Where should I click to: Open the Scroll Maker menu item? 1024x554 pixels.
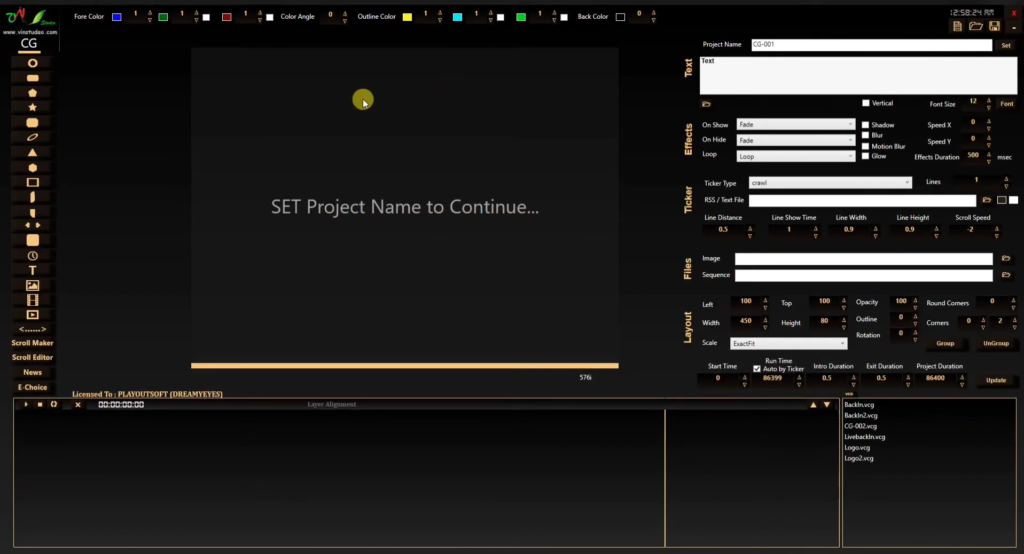pos(32,343)
